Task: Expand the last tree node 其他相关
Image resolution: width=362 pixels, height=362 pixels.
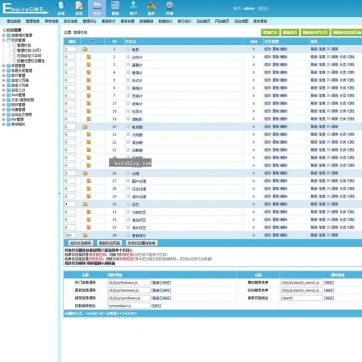Action: click(x=4, y=124)
